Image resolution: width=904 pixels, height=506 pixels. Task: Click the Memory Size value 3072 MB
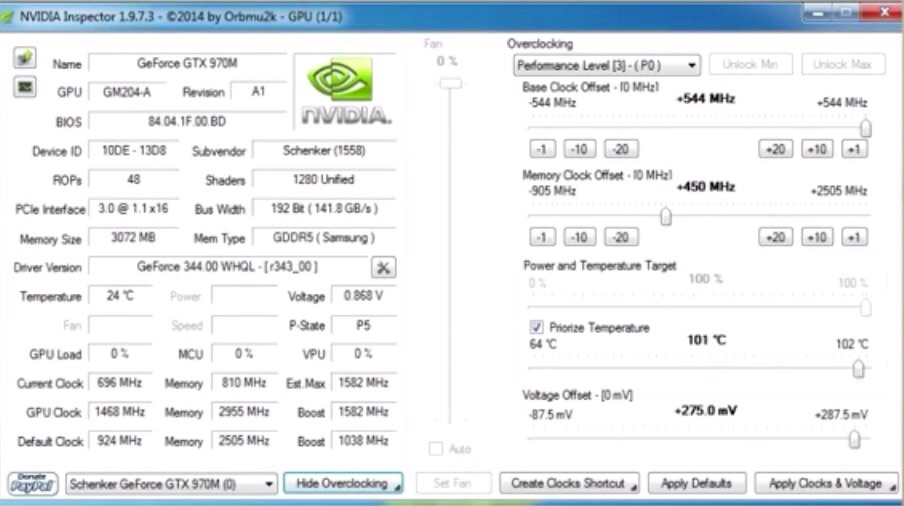(134, 237)
